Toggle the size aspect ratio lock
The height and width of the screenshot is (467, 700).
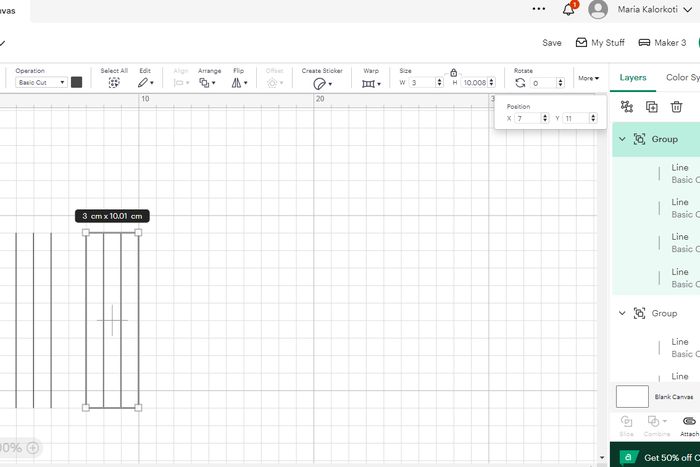pos(453,72)
